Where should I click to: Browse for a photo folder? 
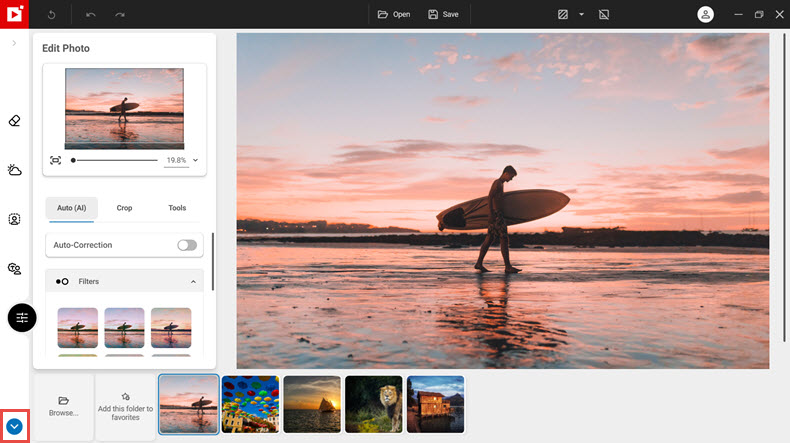point(63,406)
